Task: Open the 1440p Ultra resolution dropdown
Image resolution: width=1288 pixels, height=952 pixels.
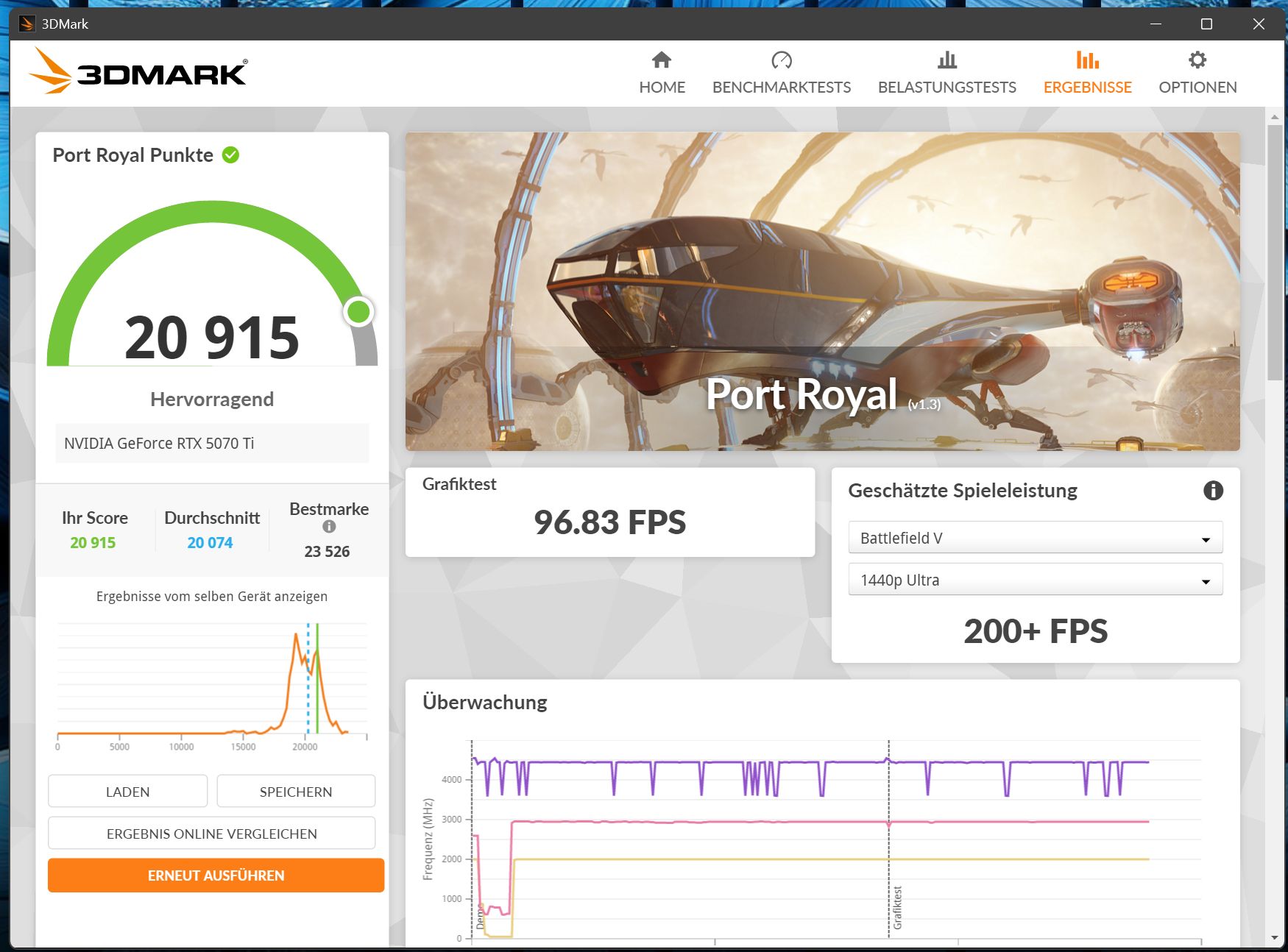Action: coord(1035,580)
